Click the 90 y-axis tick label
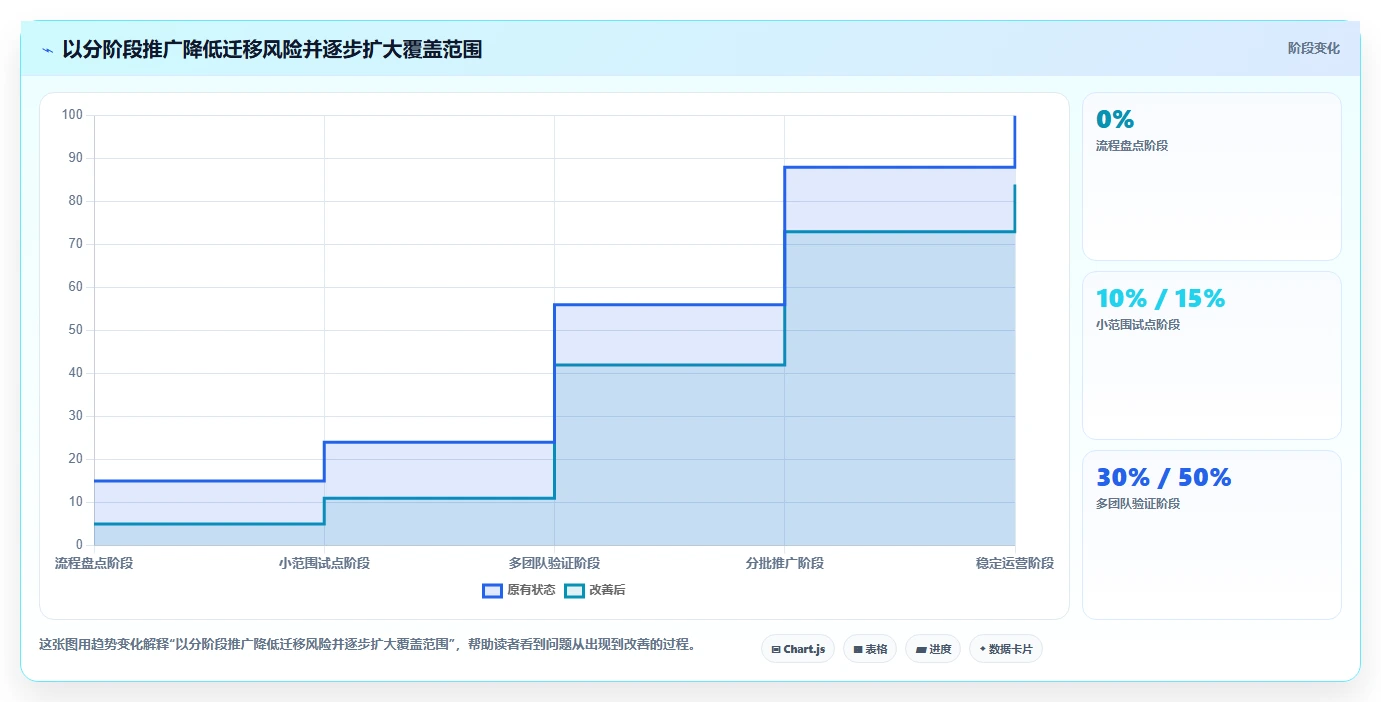 click(75, 158)
